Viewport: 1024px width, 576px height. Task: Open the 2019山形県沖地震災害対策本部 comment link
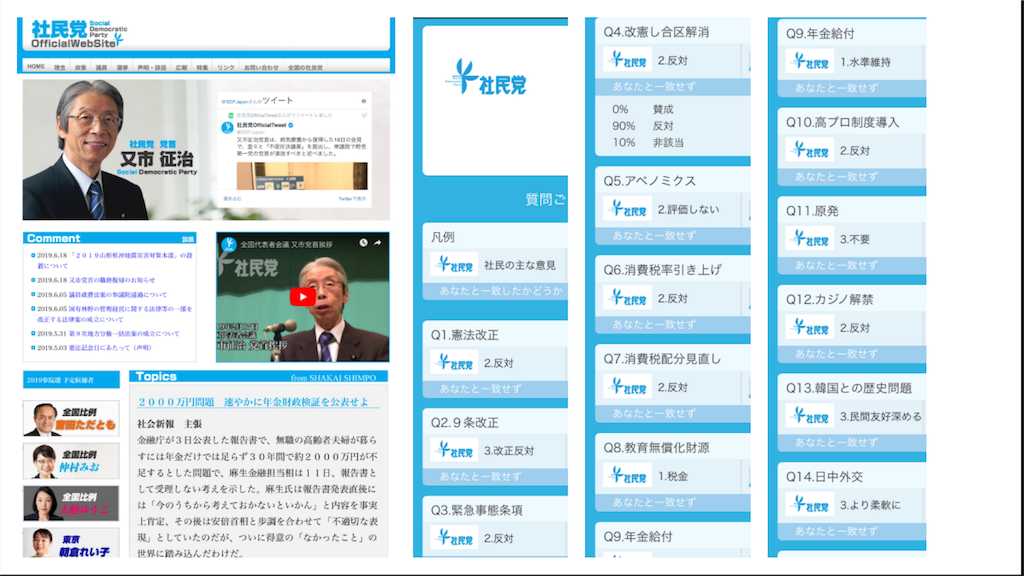pos(115,261)
